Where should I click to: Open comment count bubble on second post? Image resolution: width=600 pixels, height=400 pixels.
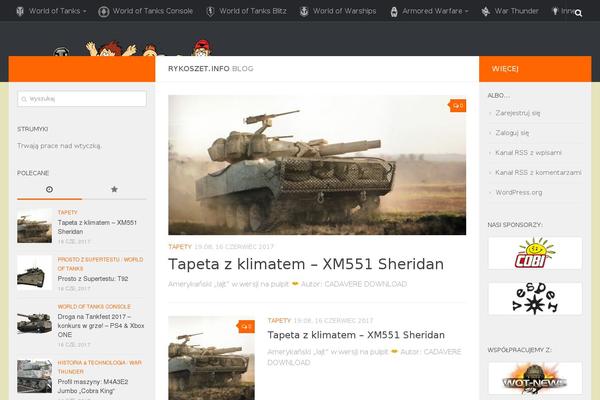click(246, 327)
